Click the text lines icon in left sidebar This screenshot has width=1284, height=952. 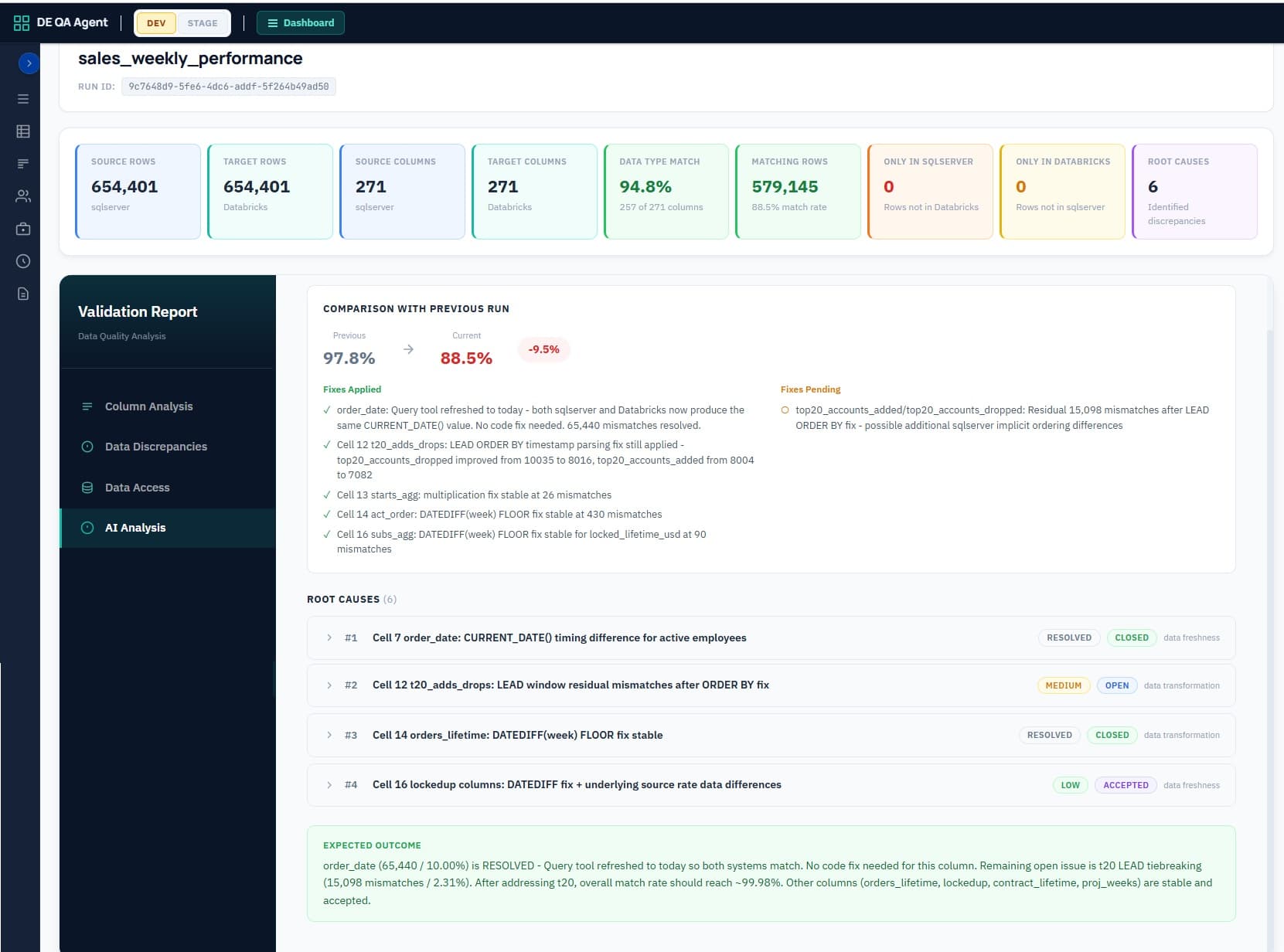click(x=23, y=164)
